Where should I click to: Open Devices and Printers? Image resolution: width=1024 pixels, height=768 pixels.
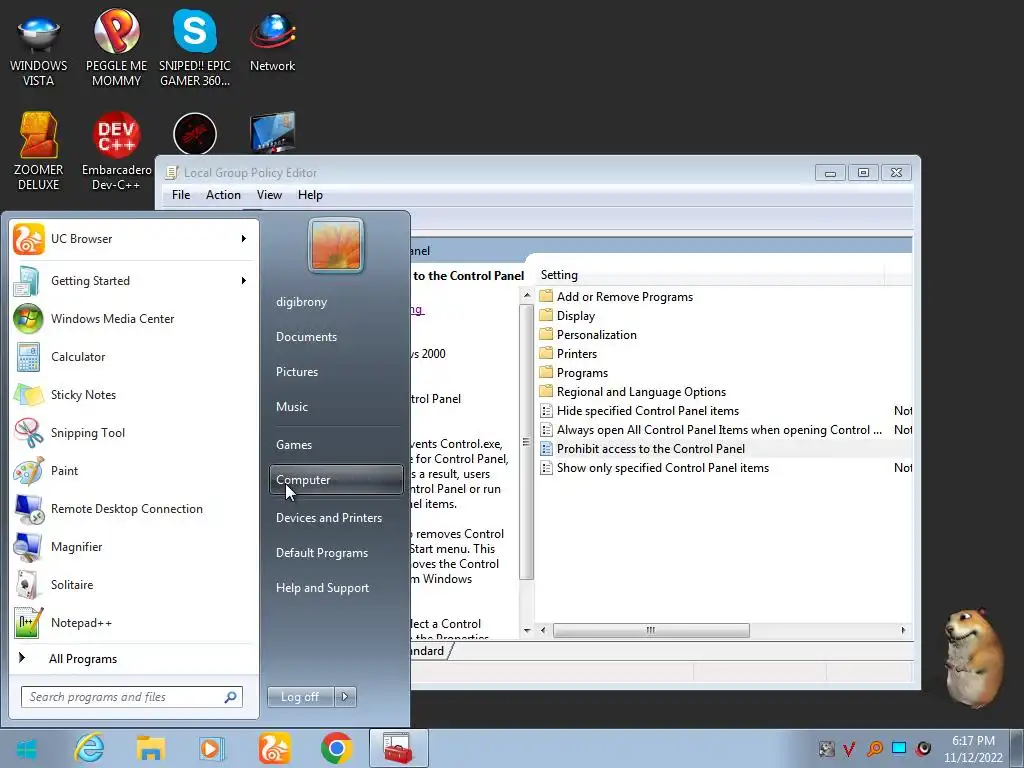pyautogui.click(x=336, y=518)
